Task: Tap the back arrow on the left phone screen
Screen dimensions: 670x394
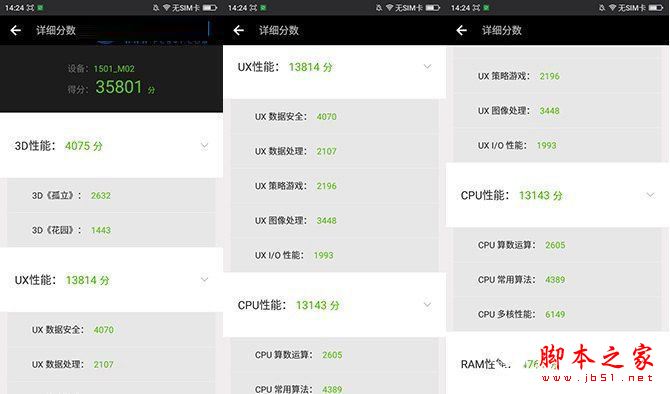Action: [16, 30]
